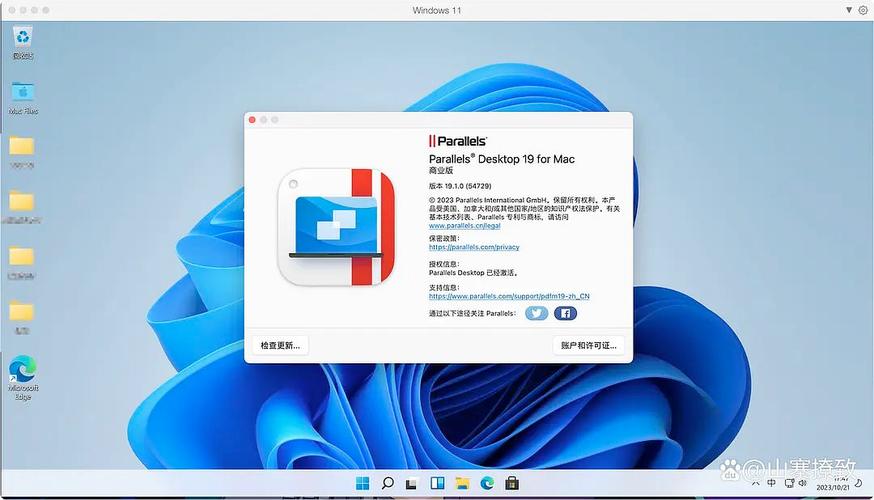
Task: Open Task View on the taskbar
Action: tap(411, 484)
